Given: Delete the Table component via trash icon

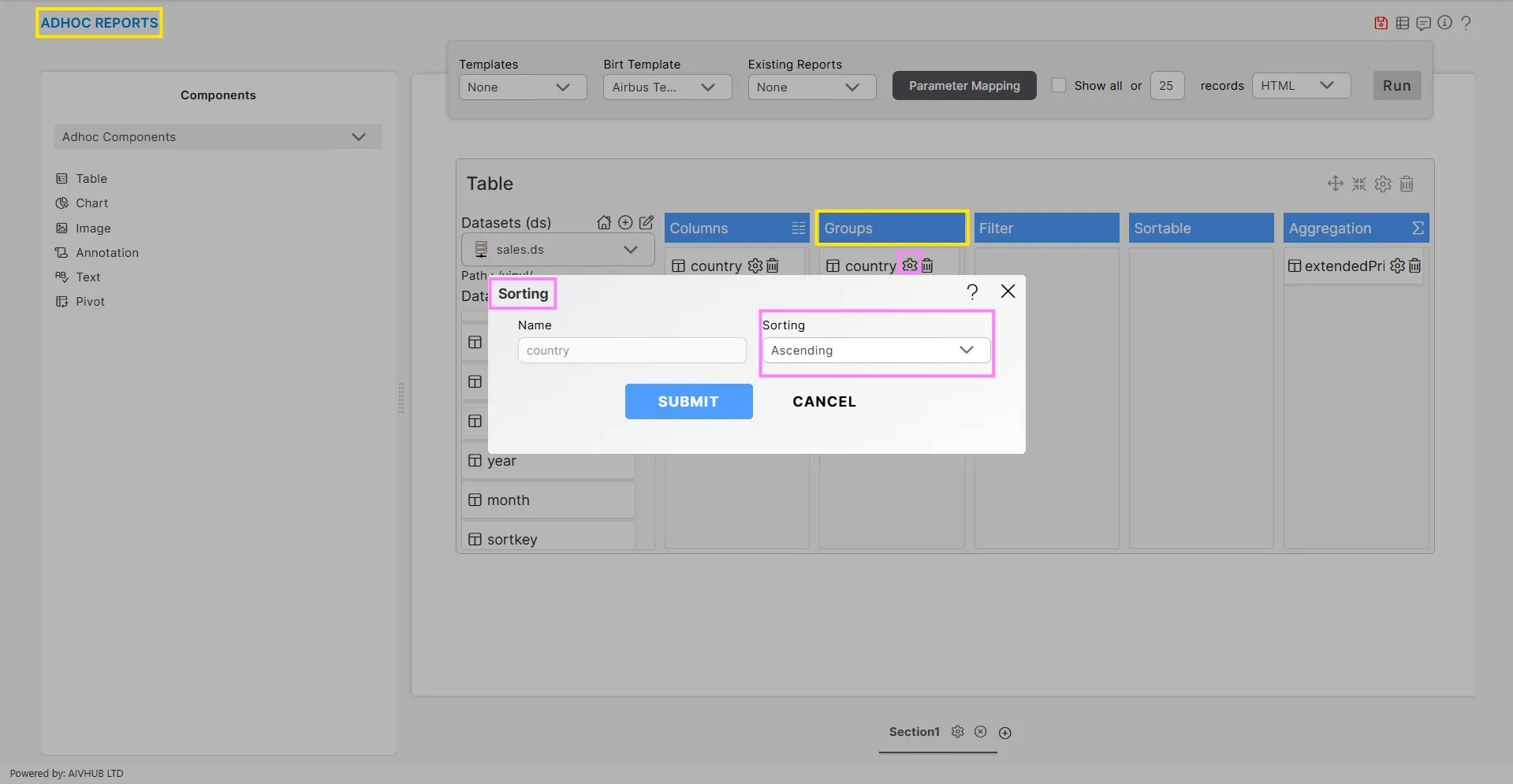Looking at the screenshot, I should pos(1407,184).
